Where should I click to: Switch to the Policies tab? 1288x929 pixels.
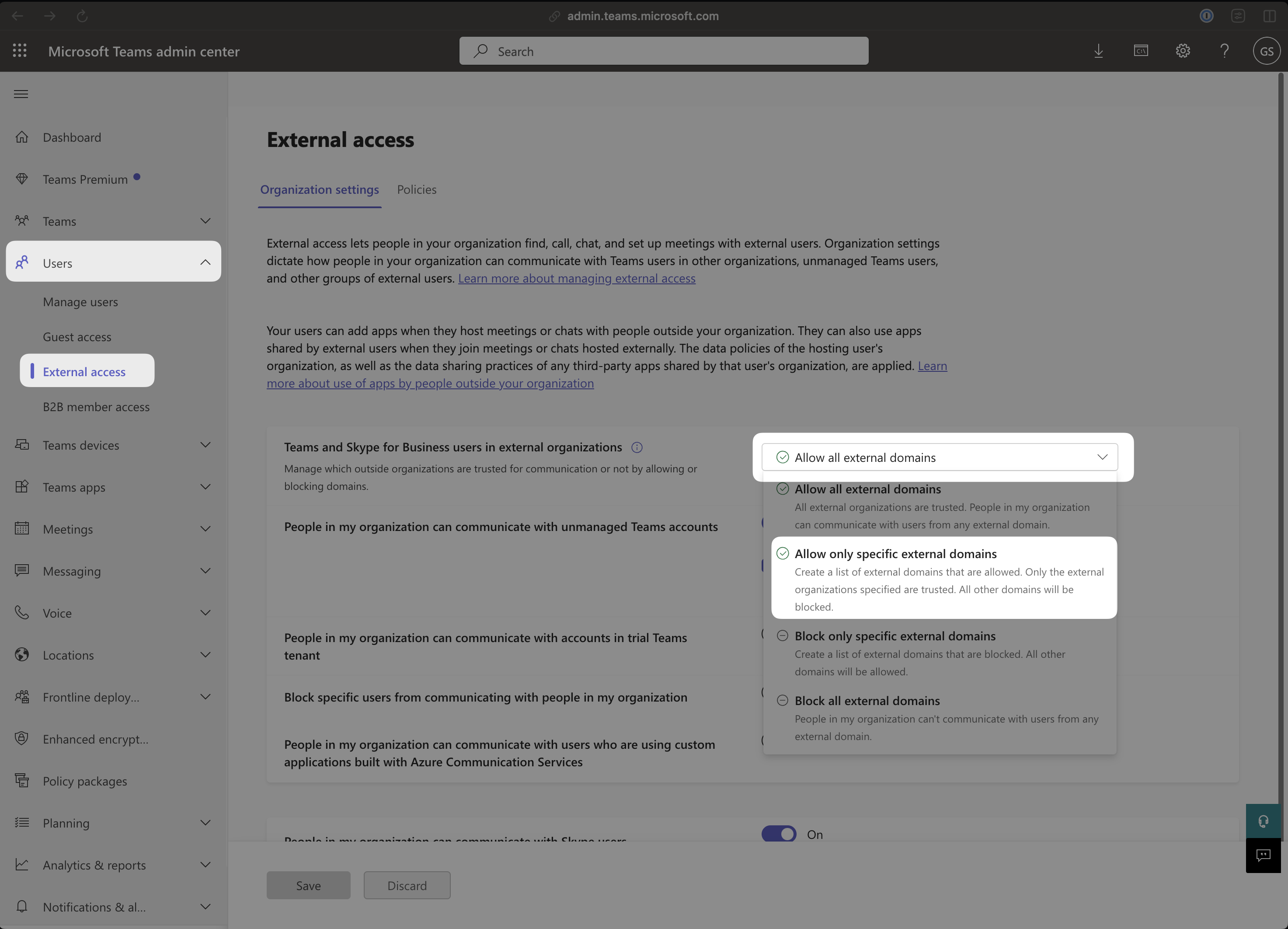click(417, 190)
